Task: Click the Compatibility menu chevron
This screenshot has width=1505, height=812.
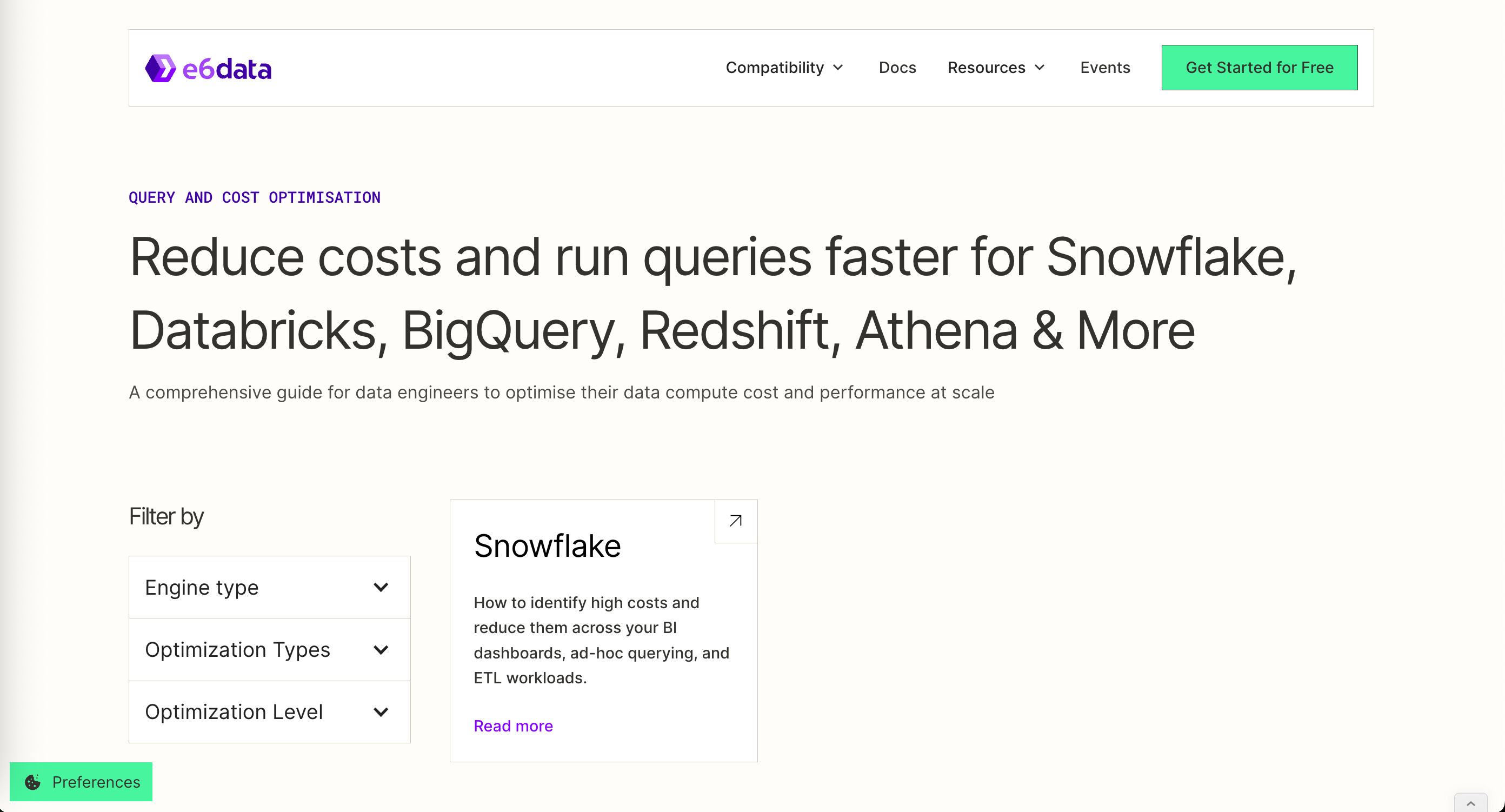Action: tap(838, 68)
